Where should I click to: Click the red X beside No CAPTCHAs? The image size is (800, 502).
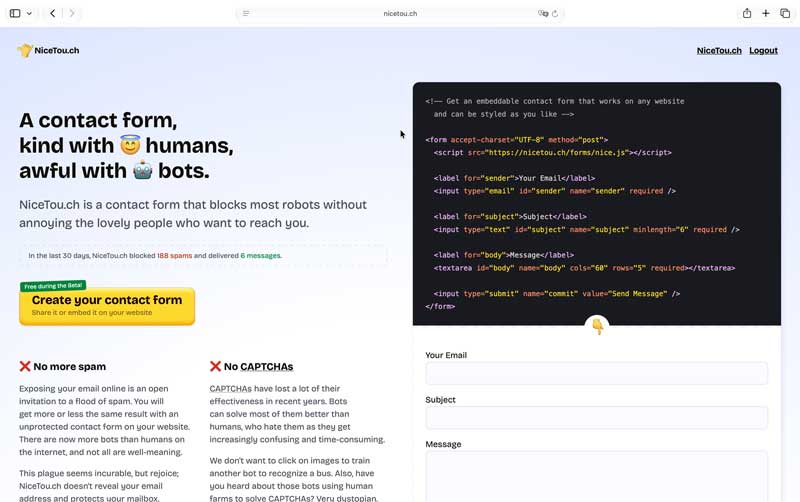tap(215, 366)
